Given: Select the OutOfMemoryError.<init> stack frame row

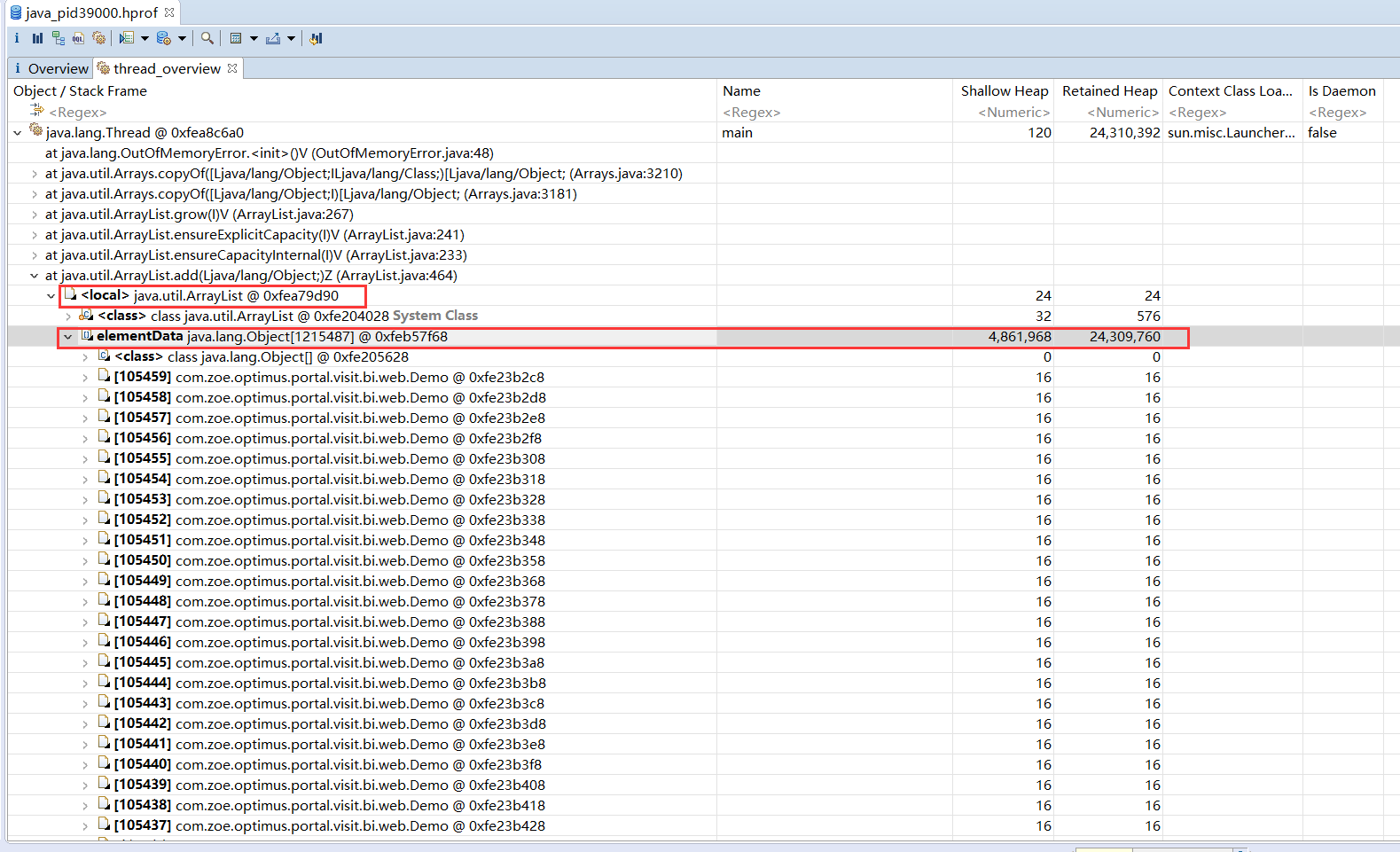Looking at the screenshot, I should coord(270,153).
